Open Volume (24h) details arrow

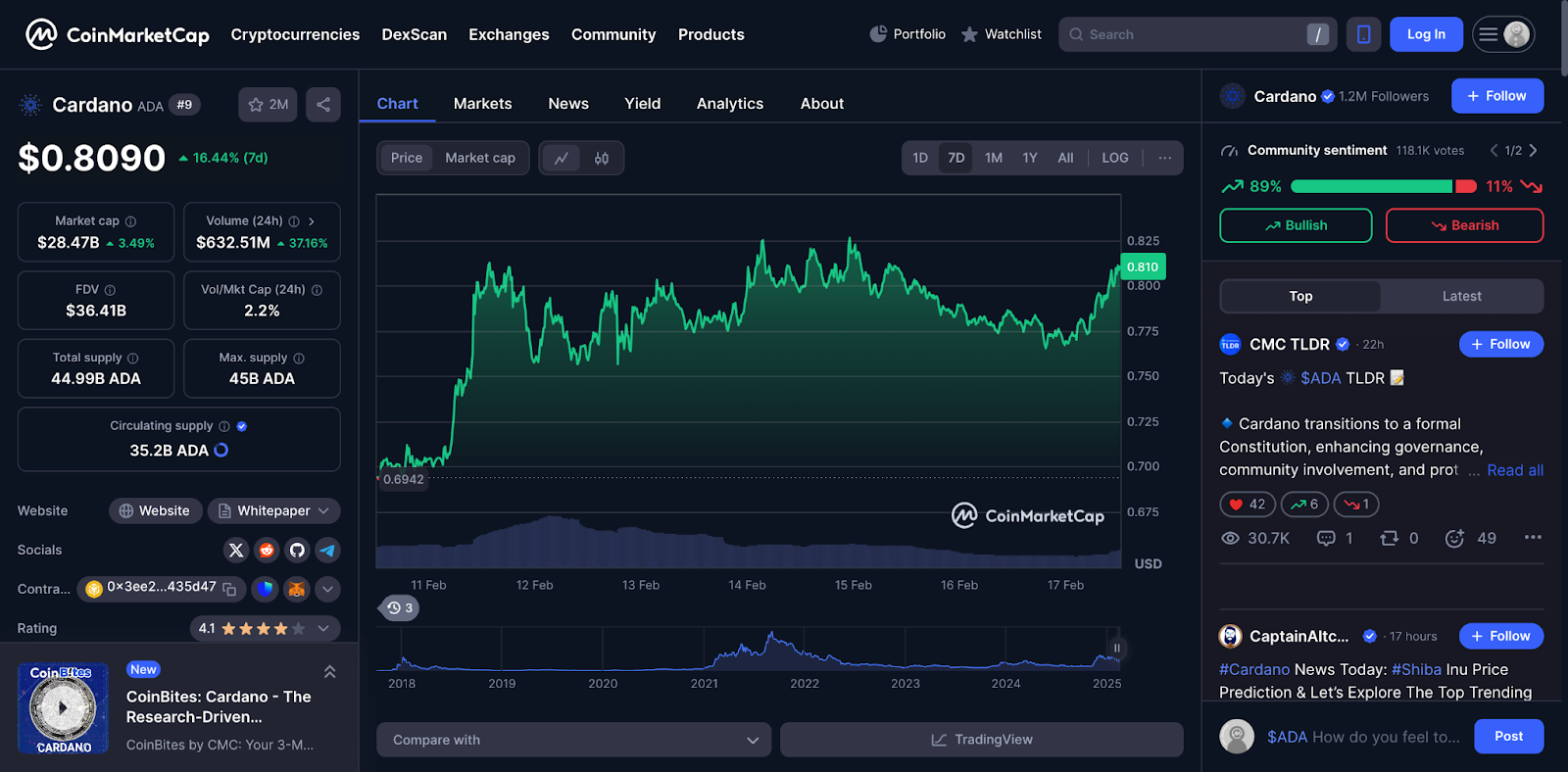(312, 221)
